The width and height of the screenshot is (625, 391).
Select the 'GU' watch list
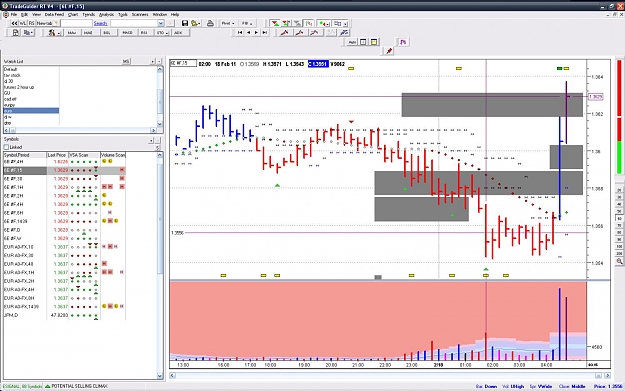[x=31, y=93]
